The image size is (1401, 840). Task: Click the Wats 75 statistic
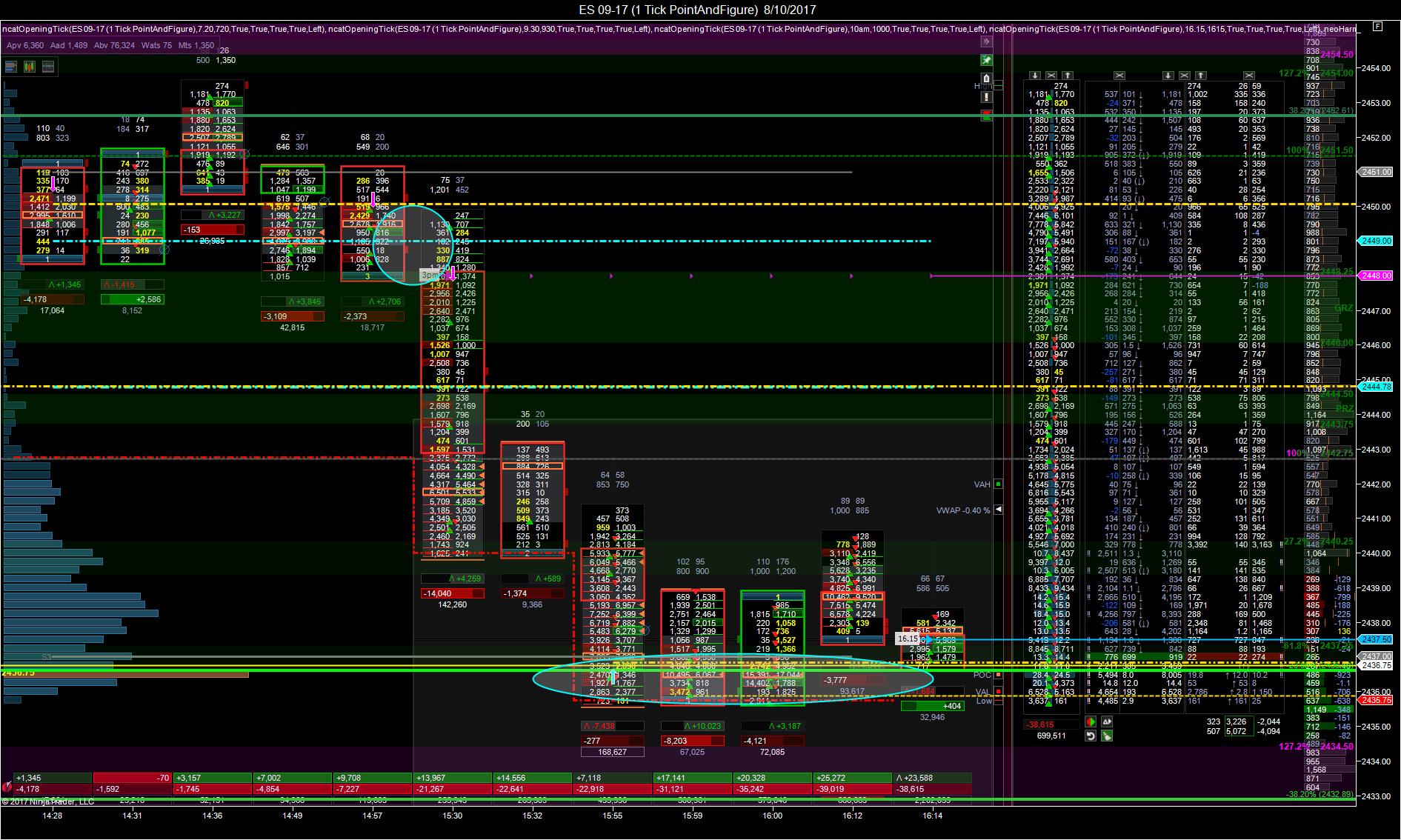point(156,45)
